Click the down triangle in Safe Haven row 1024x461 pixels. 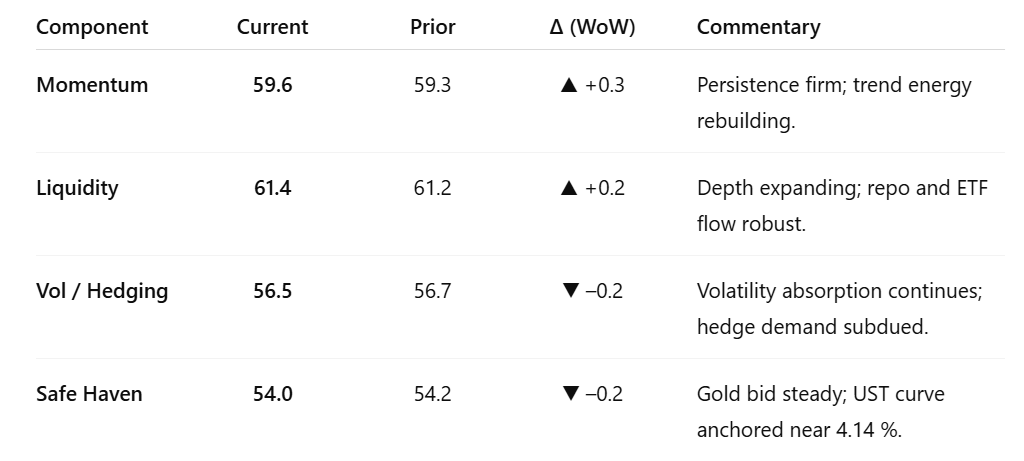[x=570, y=394]
